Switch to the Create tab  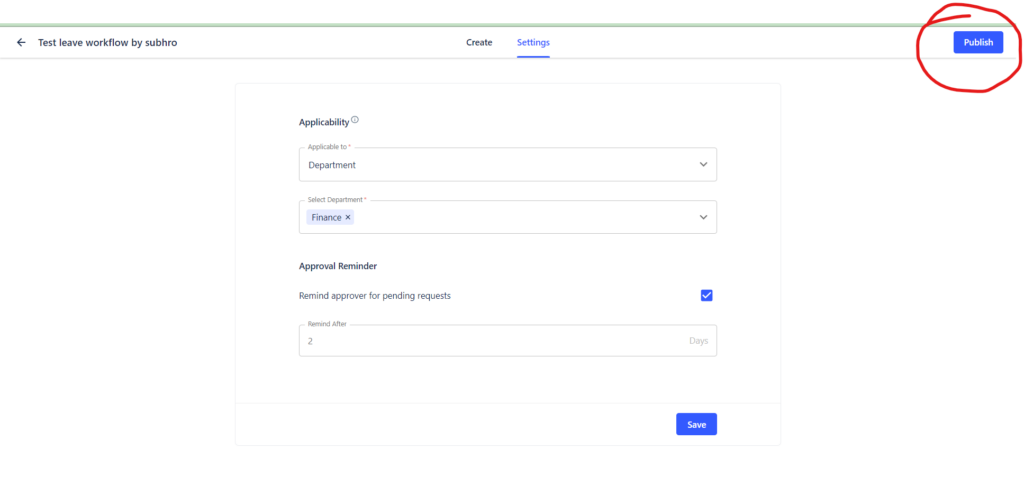479,42
